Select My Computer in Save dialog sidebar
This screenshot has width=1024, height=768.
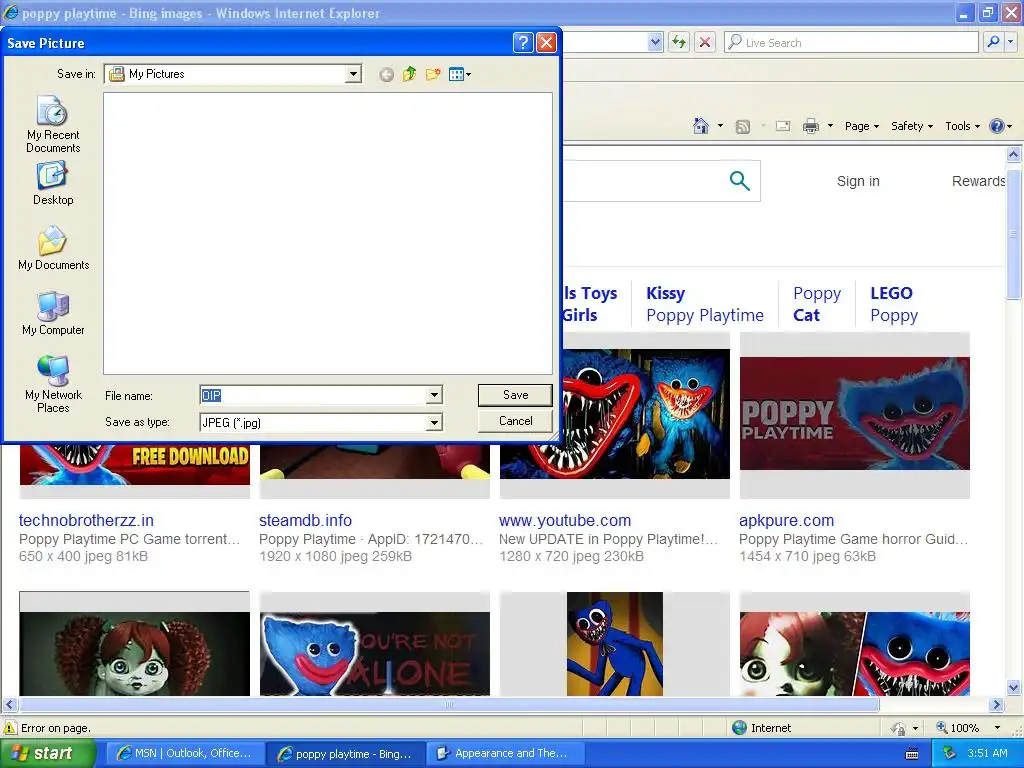[x=53, y=313]
